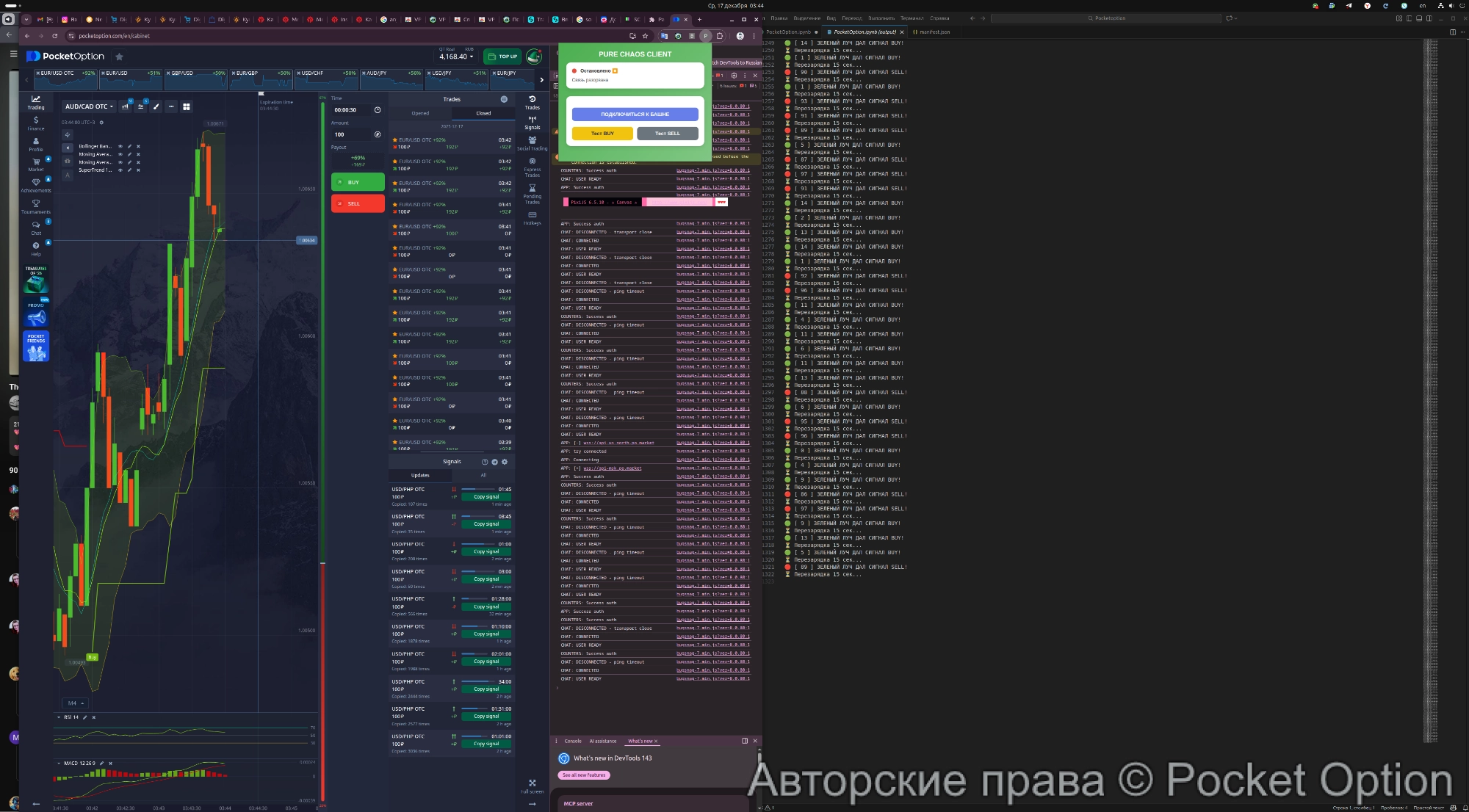Click the orange stop checkbox next to Остановлено
Image resolution: width=1469 pixels, height=812 pixels.
615,70
